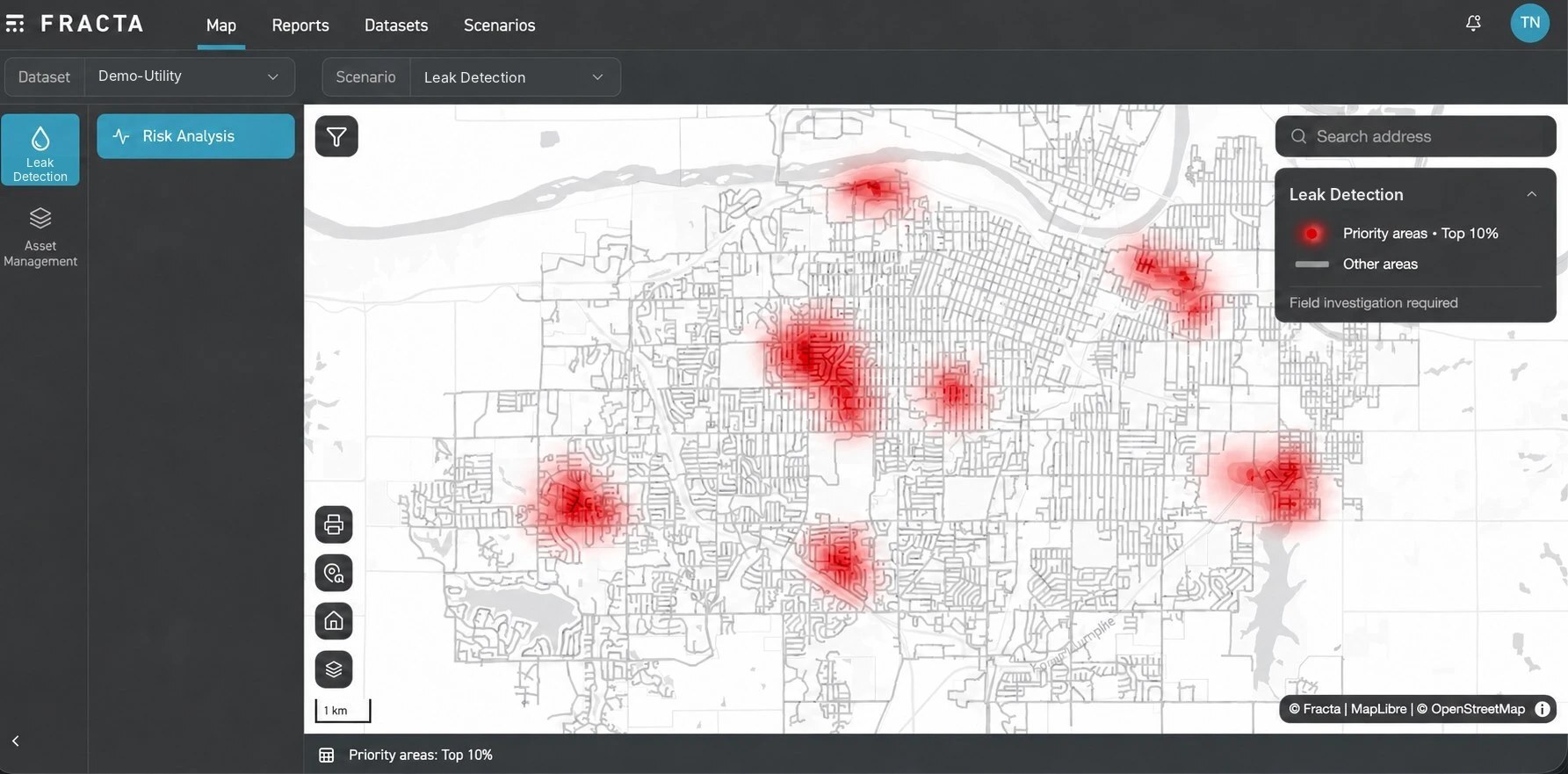Open the map layers control

(x=334, y=669)
